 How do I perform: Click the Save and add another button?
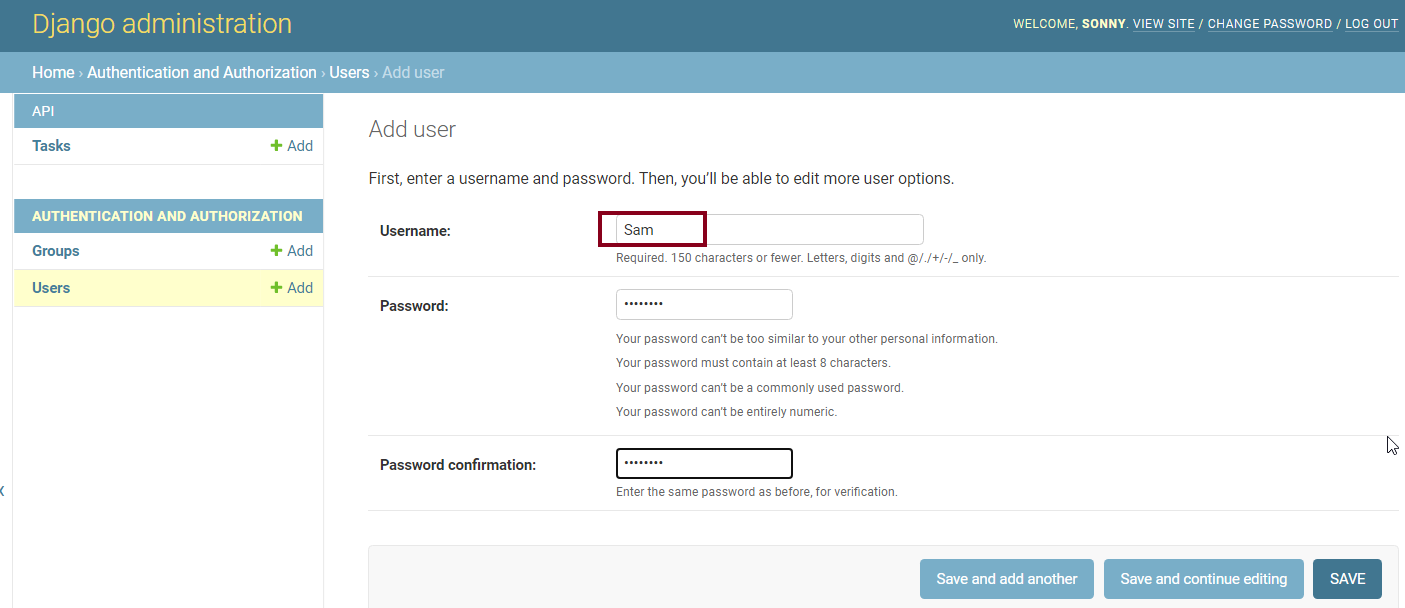coord(1007,579)
